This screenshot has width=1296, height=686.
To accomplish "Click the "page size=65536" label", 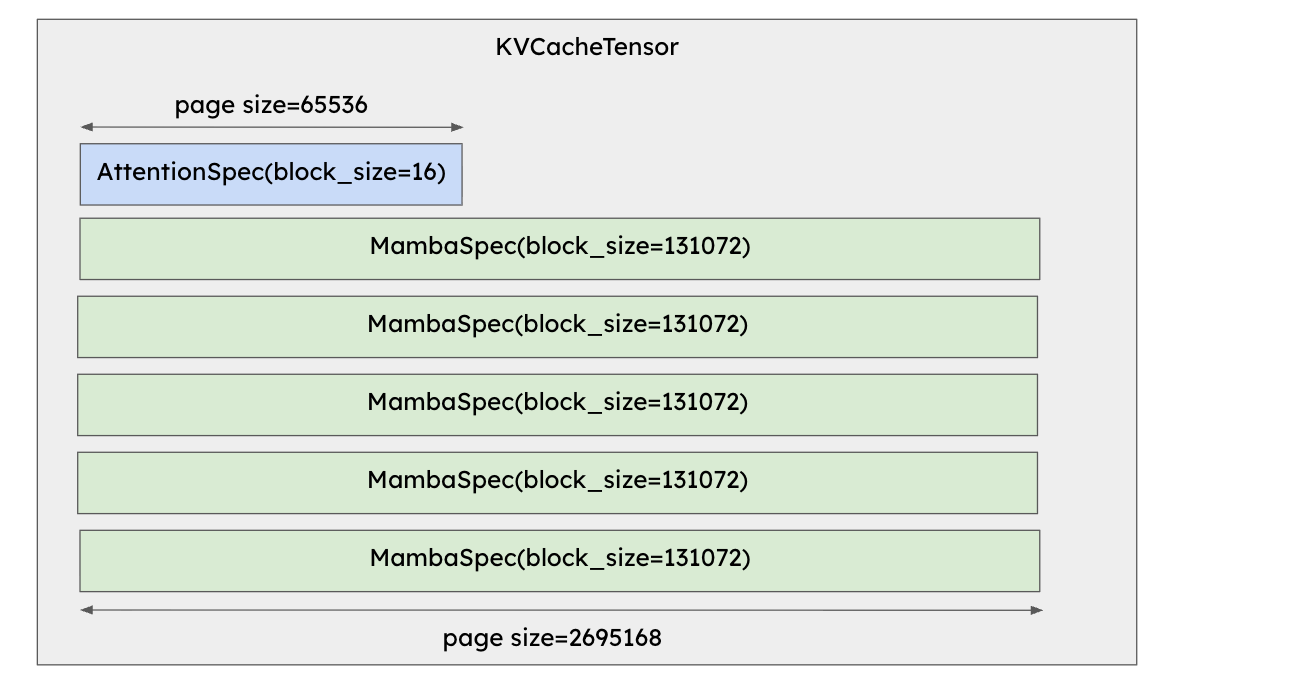I will tap(271, 104).
